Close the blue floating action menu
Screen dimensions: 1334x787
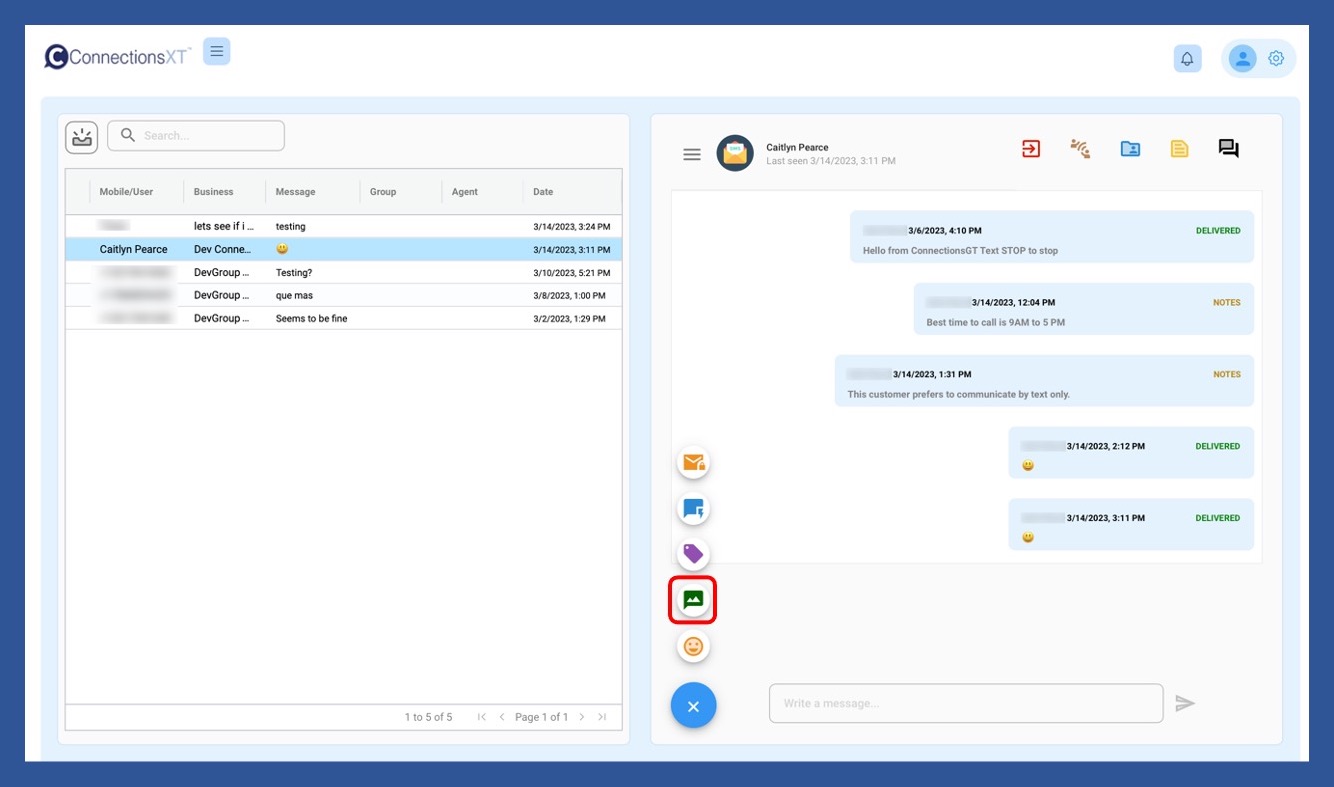(693, 706)
